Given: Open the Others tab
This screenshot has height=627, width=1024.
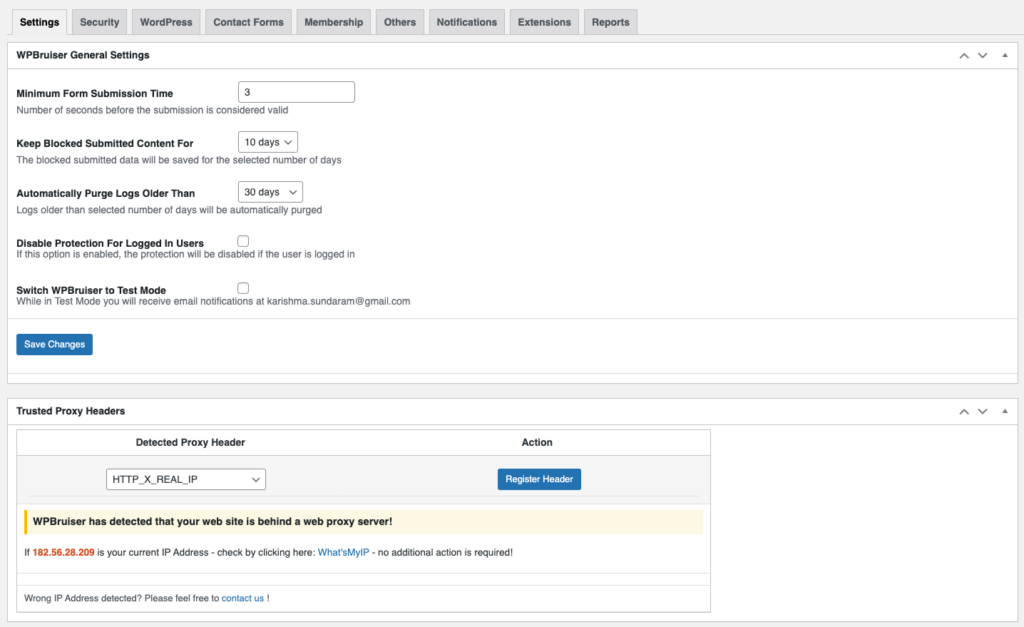Looking at the screenshot, I should point(400,22).
